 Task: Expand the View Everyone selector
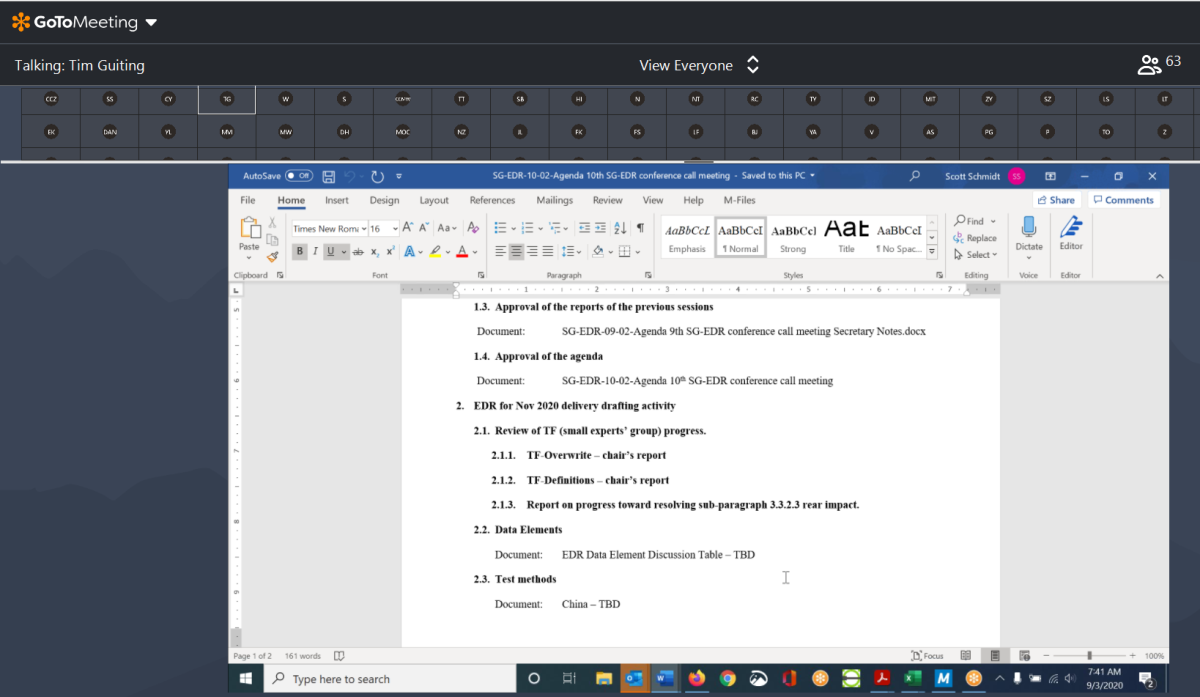(x=753, y=65)
